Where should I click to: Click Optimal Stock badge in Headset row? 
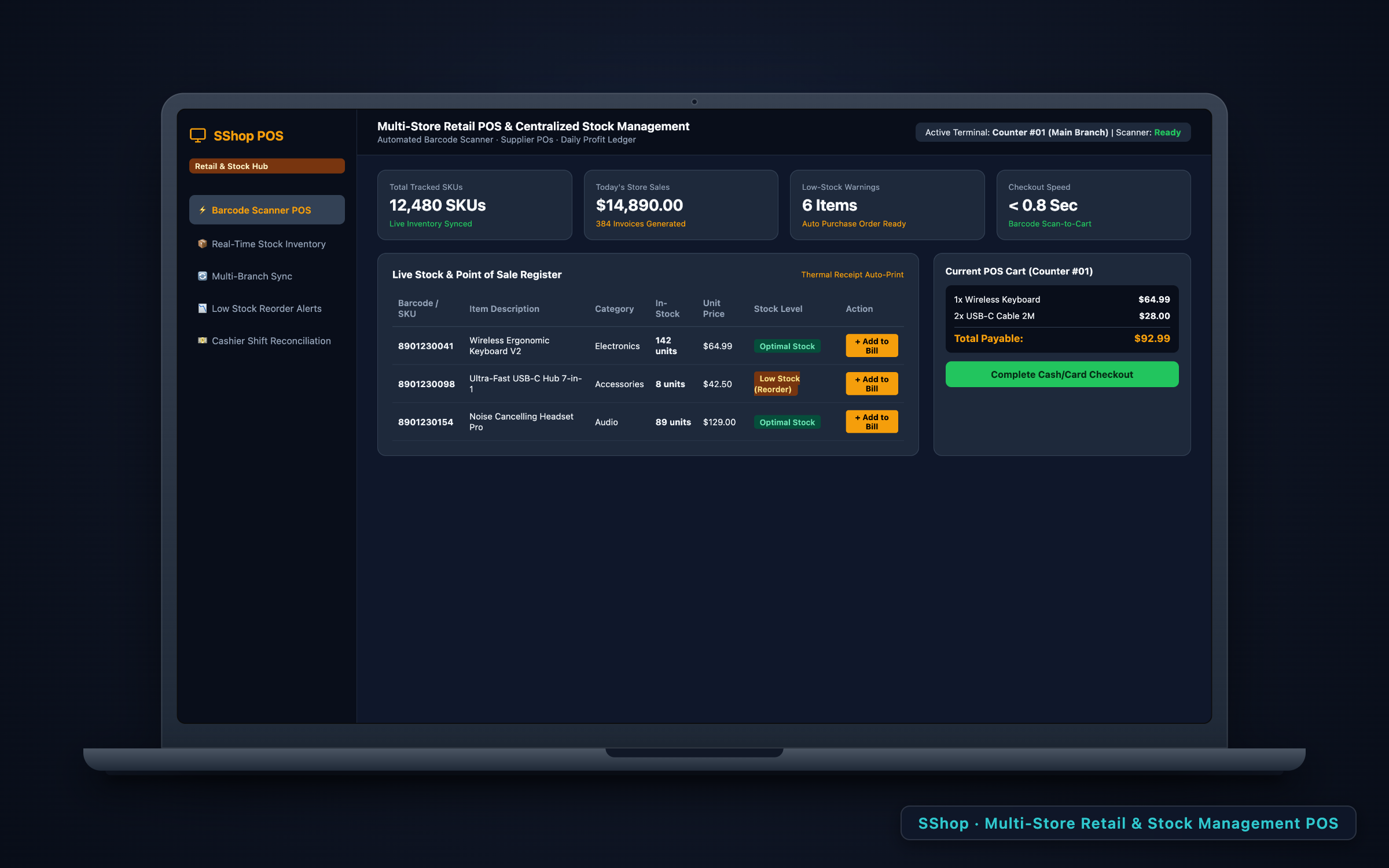(x=787, y=422)
